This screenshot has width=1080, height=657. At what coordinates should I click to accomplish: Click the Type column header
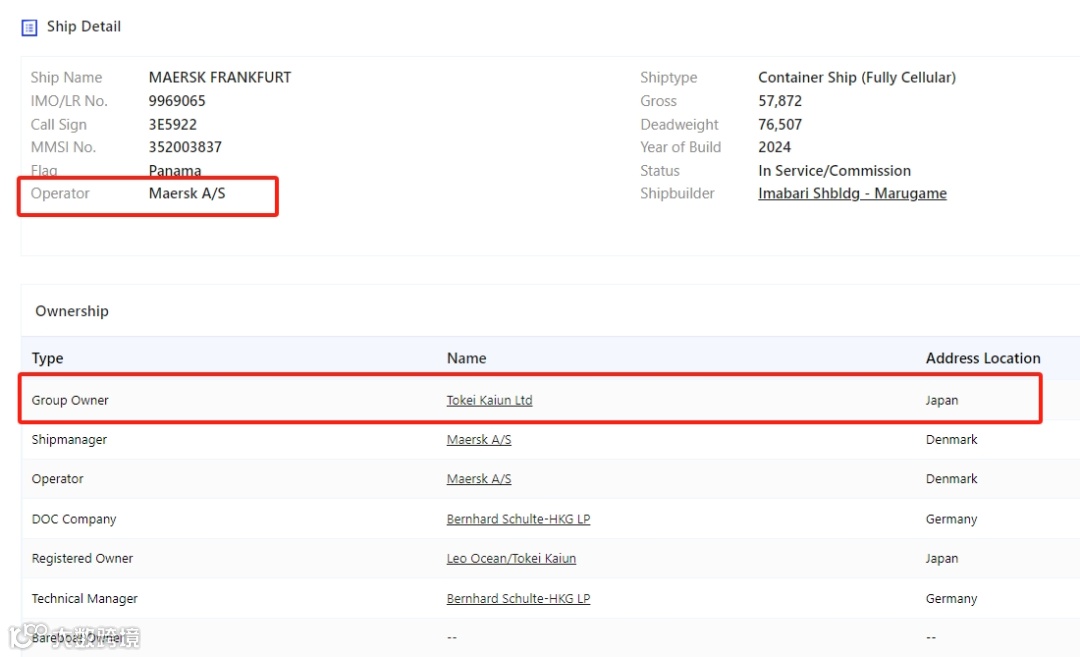tap(48, 358)
